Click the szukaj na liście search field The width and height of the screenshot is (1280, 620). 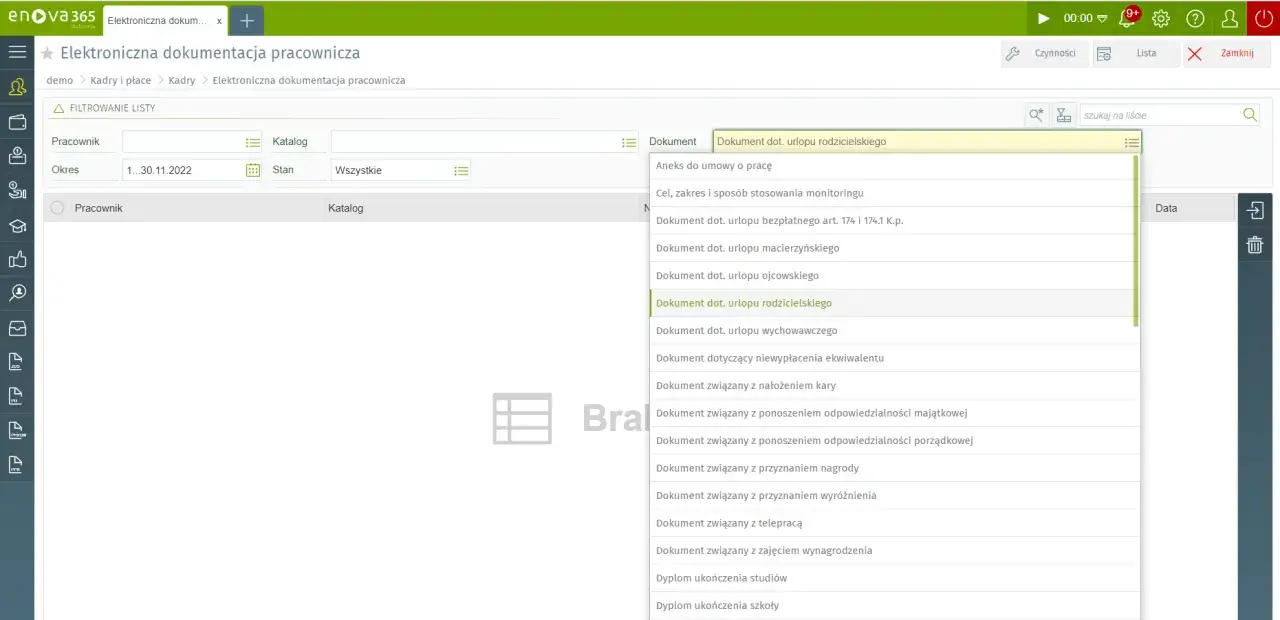1160,115
